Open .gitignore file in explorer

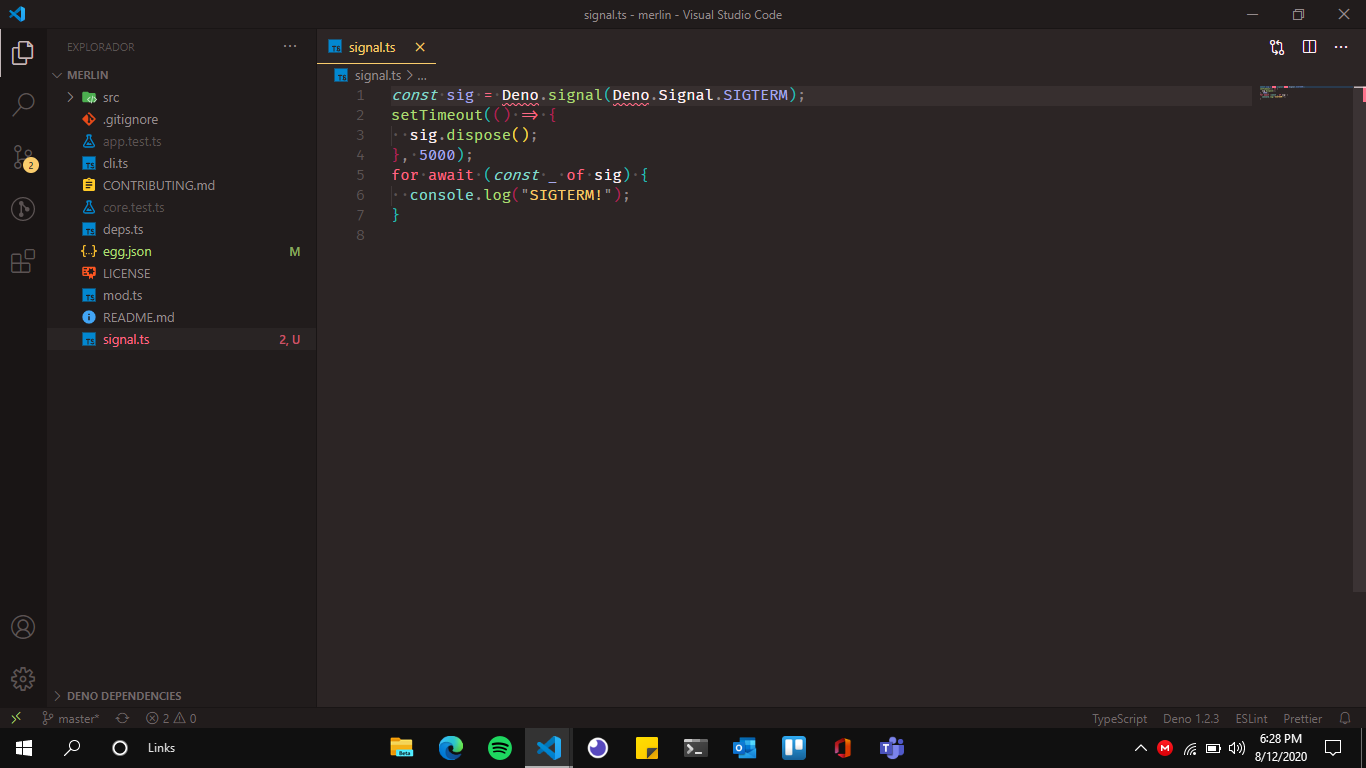(181, 119)
